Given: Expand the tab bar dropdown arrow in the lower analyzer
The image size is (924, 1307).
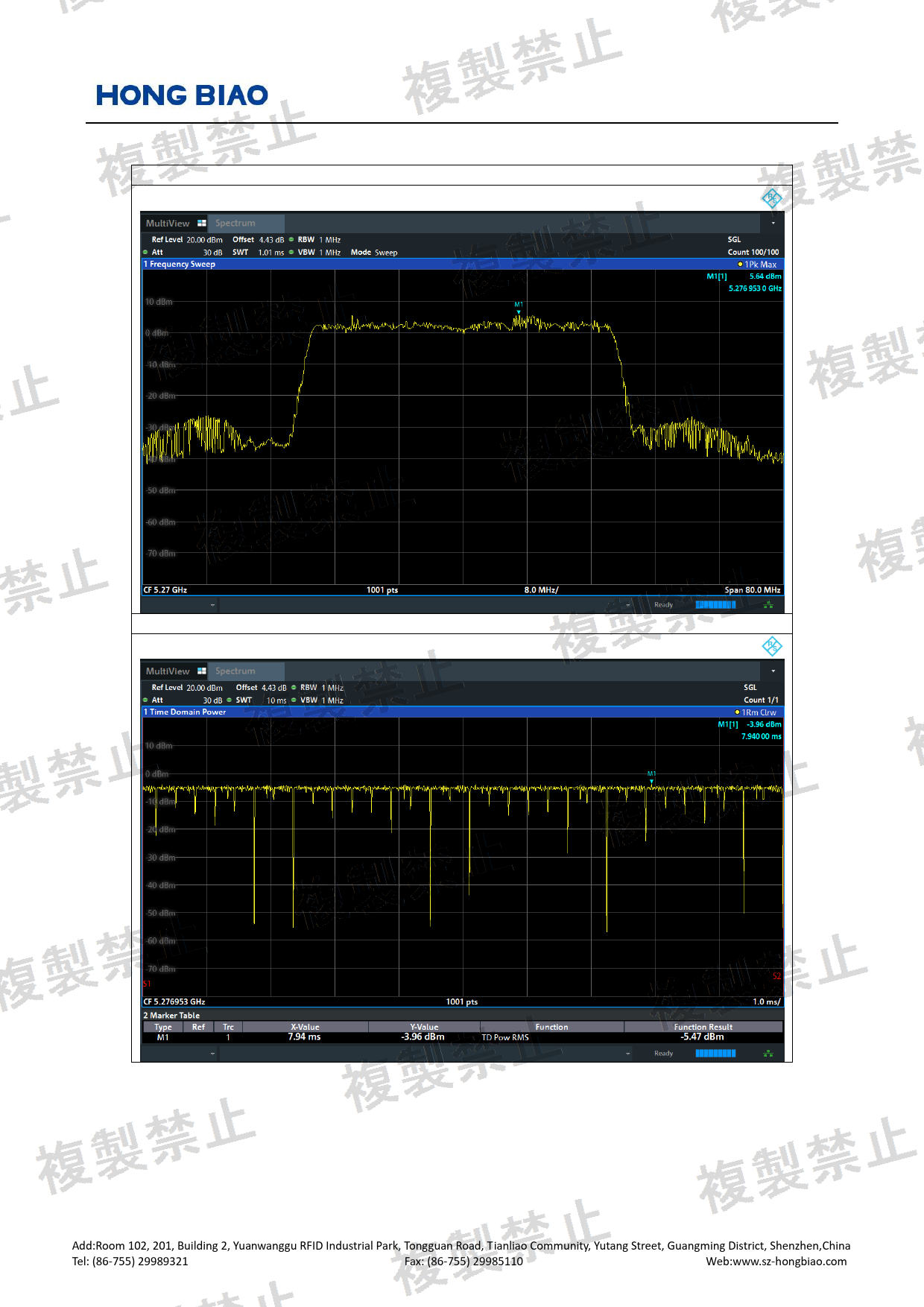Looking at the screenshot, I should [x=773, y=671].
